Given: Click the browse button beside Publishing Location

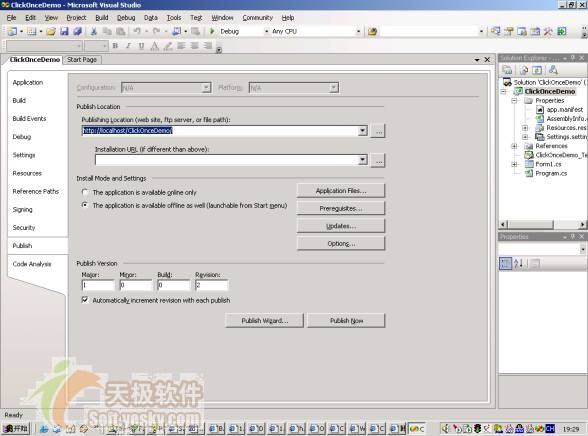Looking at the screenshot, I should (x=379, y=130).
